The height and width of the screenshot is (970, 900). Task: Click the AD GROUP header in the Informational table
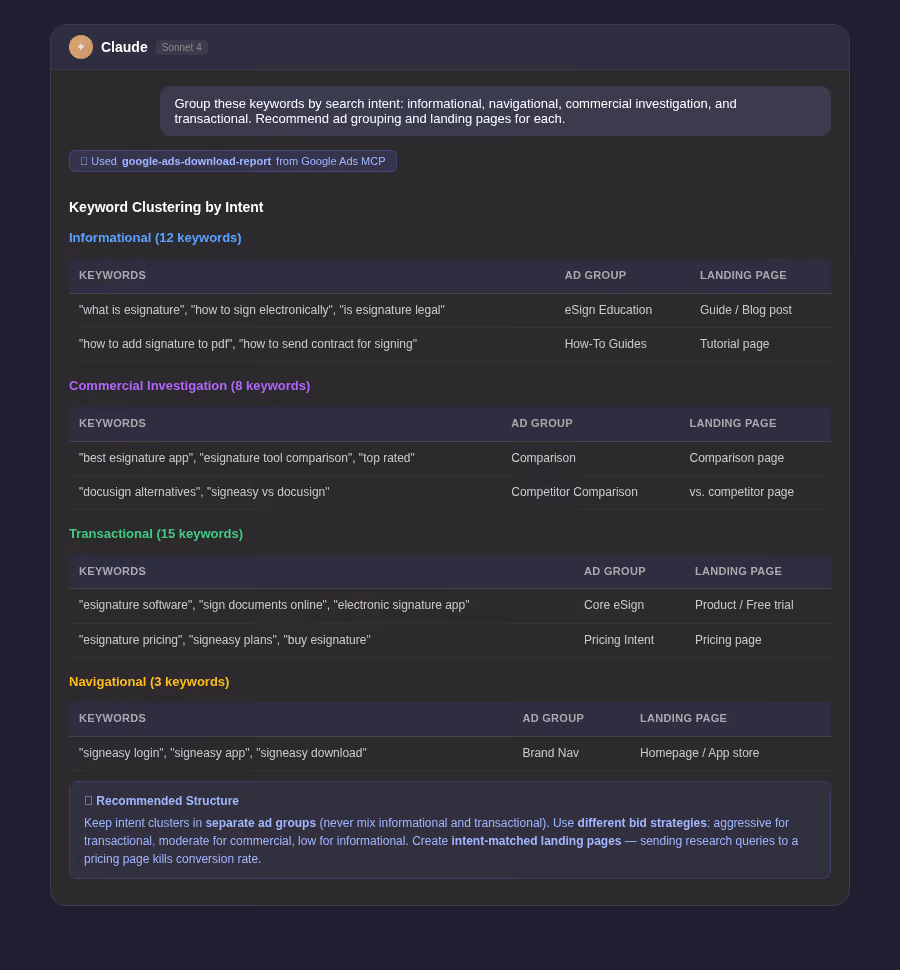tap(595, 275)
